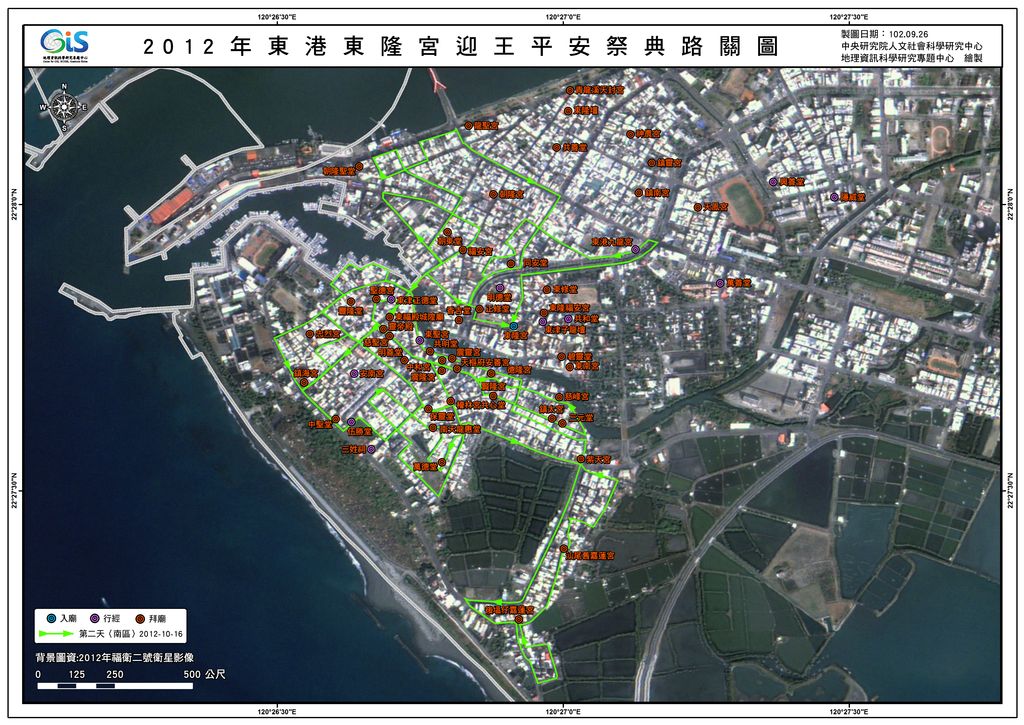Click the 天后宮 temple label
Screen dimensions: 1024x725
tap(716, 207)
